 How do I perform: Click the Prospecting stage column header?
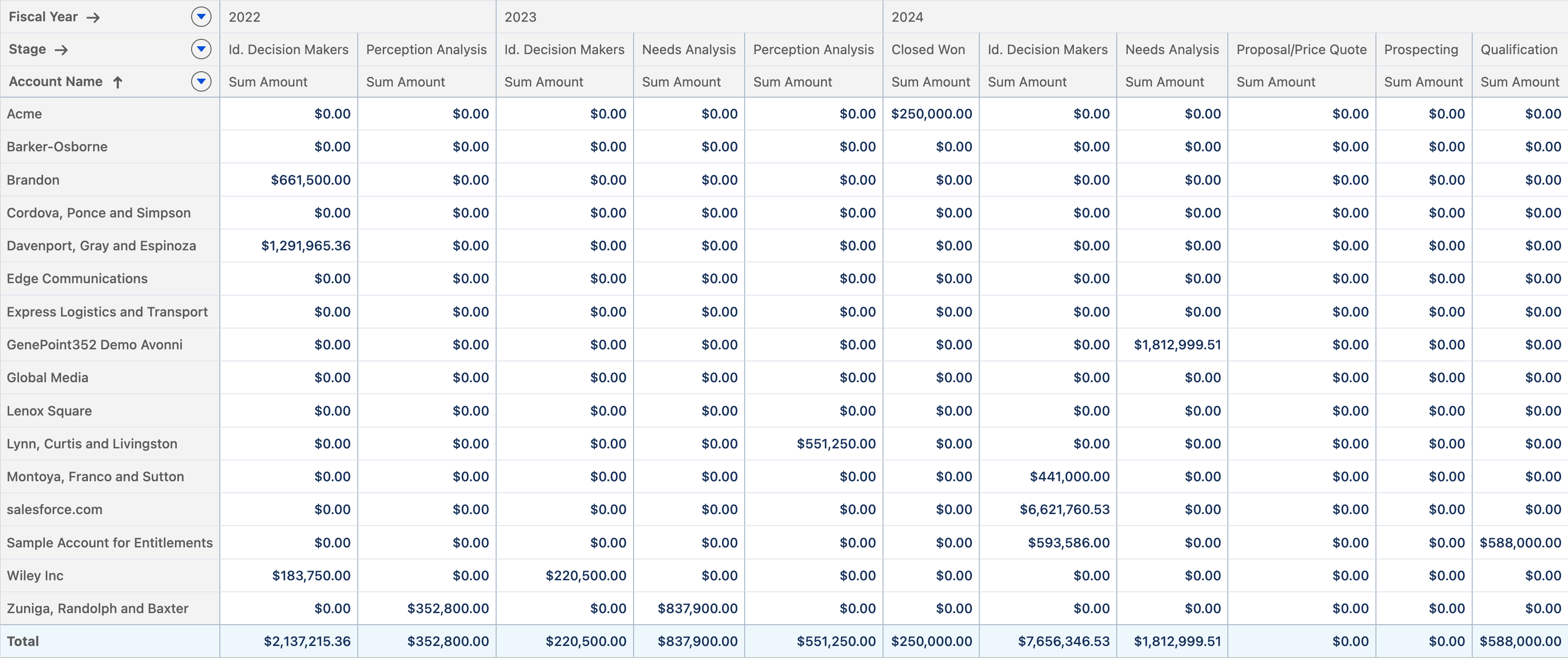[x=1421, y=50]
